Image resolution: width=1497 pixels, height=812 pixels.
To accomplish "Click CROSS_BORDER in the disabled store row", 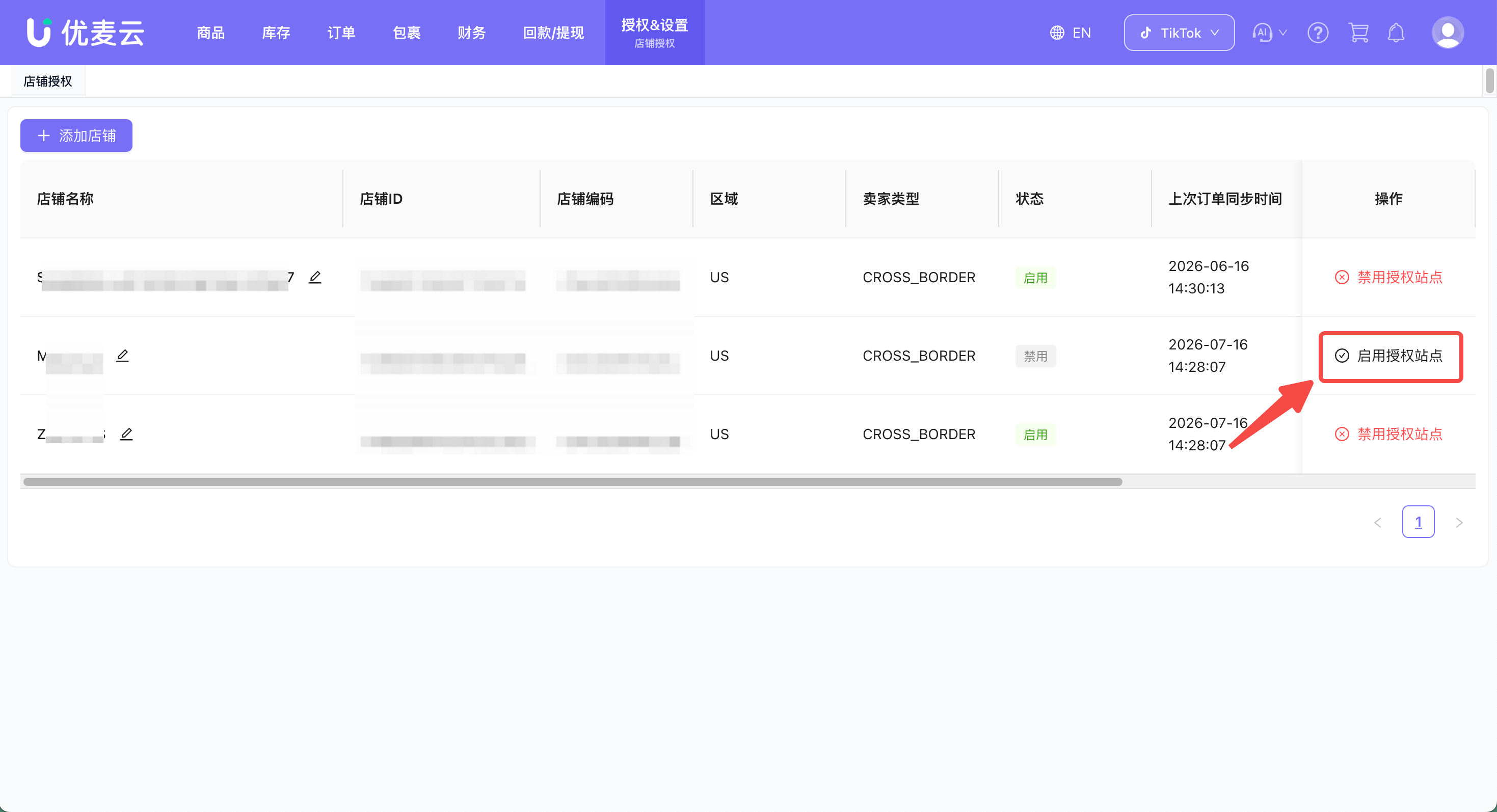I will pyautogui.click(x=919, y=356).
